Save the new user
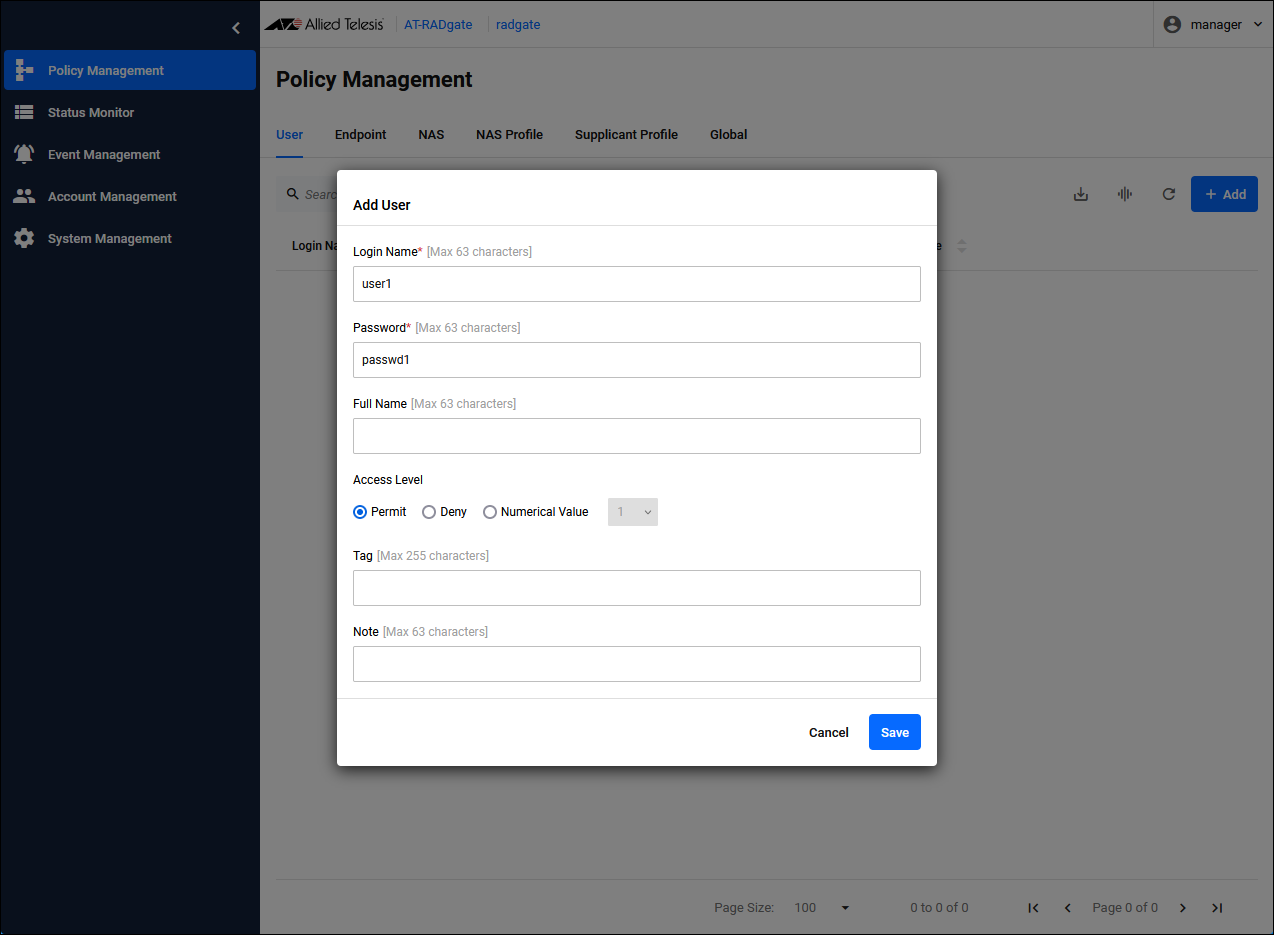1274x935 pixels. point(894,733)
